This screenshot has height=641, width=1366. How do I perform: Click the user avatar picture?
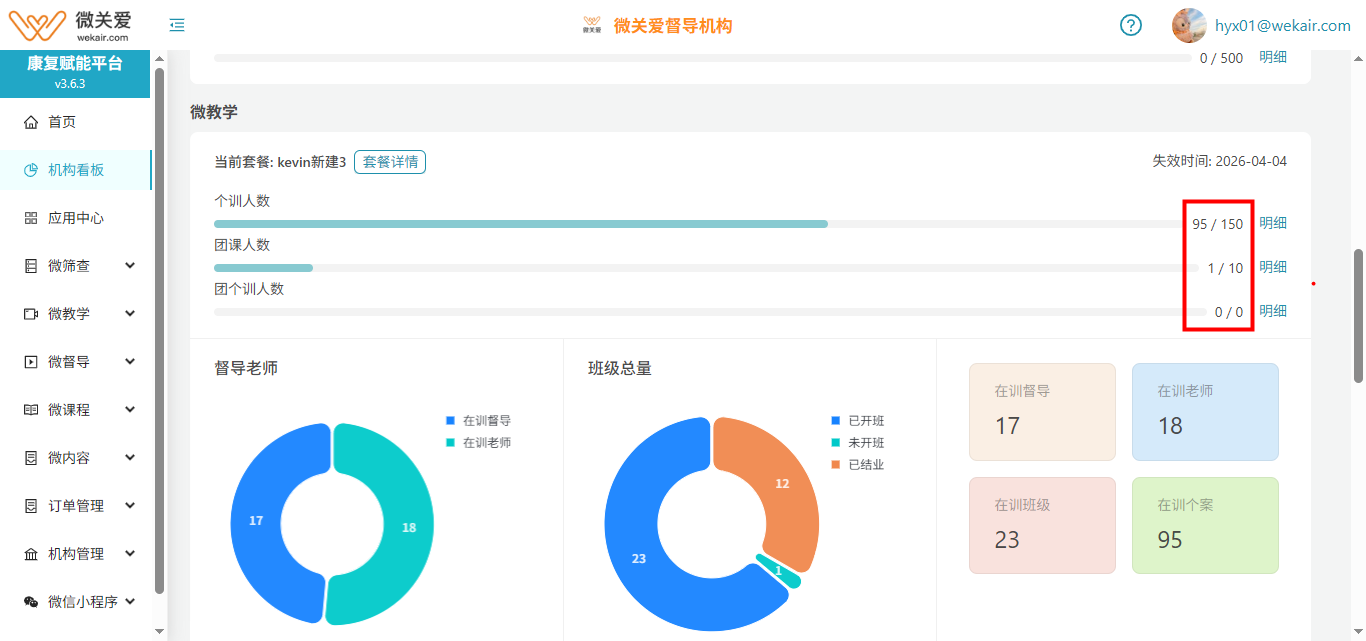coord(1189,25)
